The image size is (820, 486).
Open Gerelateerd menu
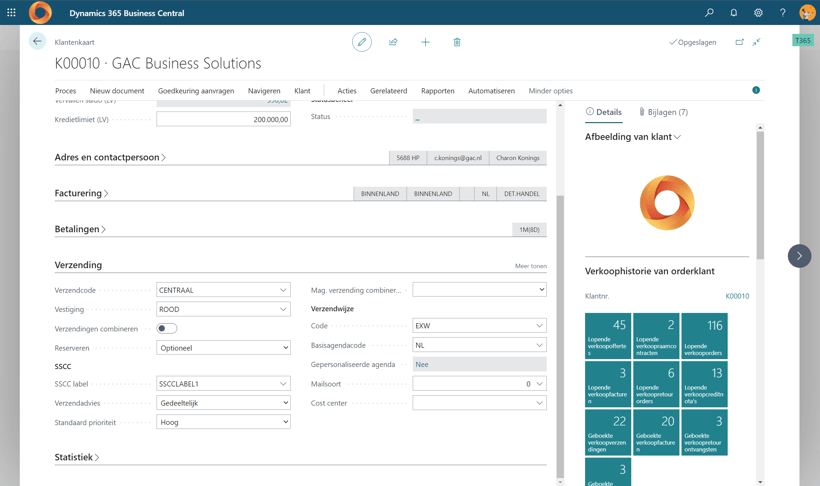[389, 91]
